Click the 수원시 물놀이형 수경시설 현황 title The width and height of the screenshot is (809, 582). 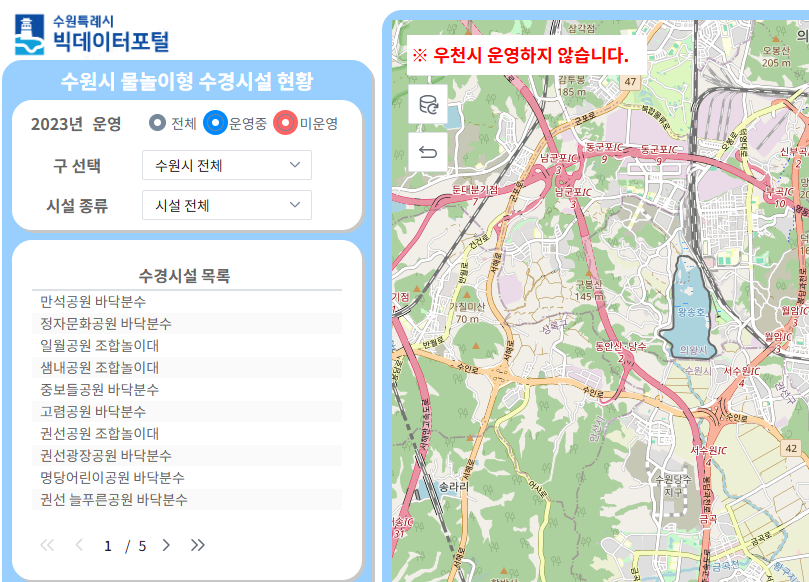187,81
